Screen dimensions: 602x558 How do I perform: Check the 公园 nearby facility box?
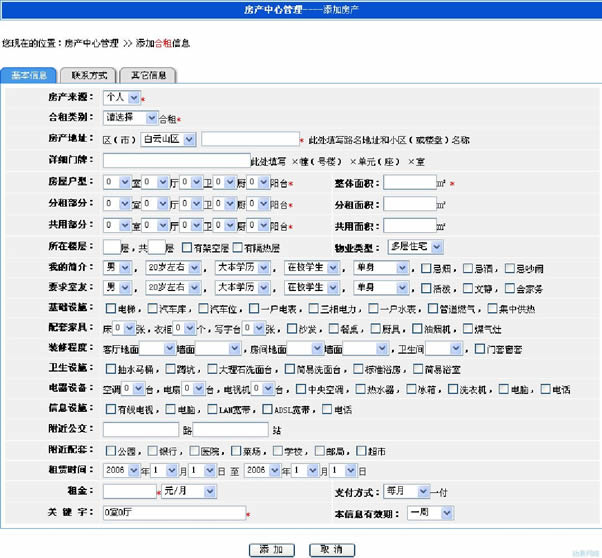tap(109, 450)
